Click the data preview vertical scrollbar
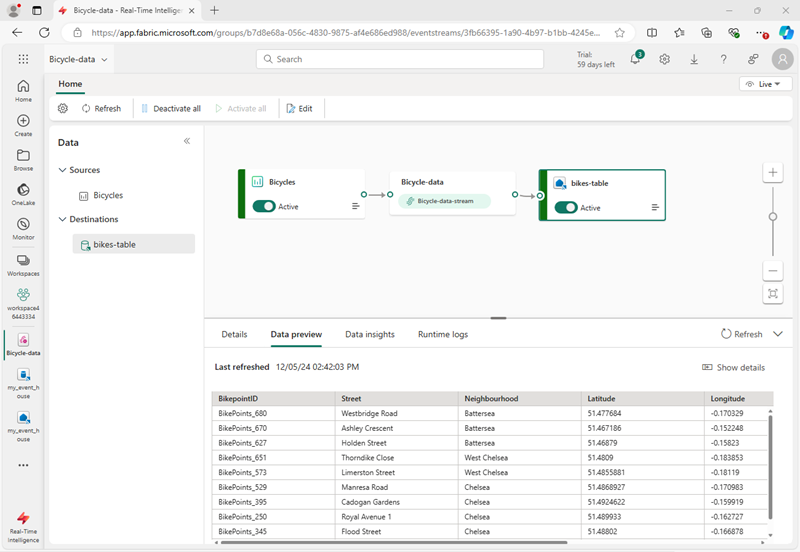Viewport: 800px width, 552px height. pyautogui.click(x=770, y=467)
